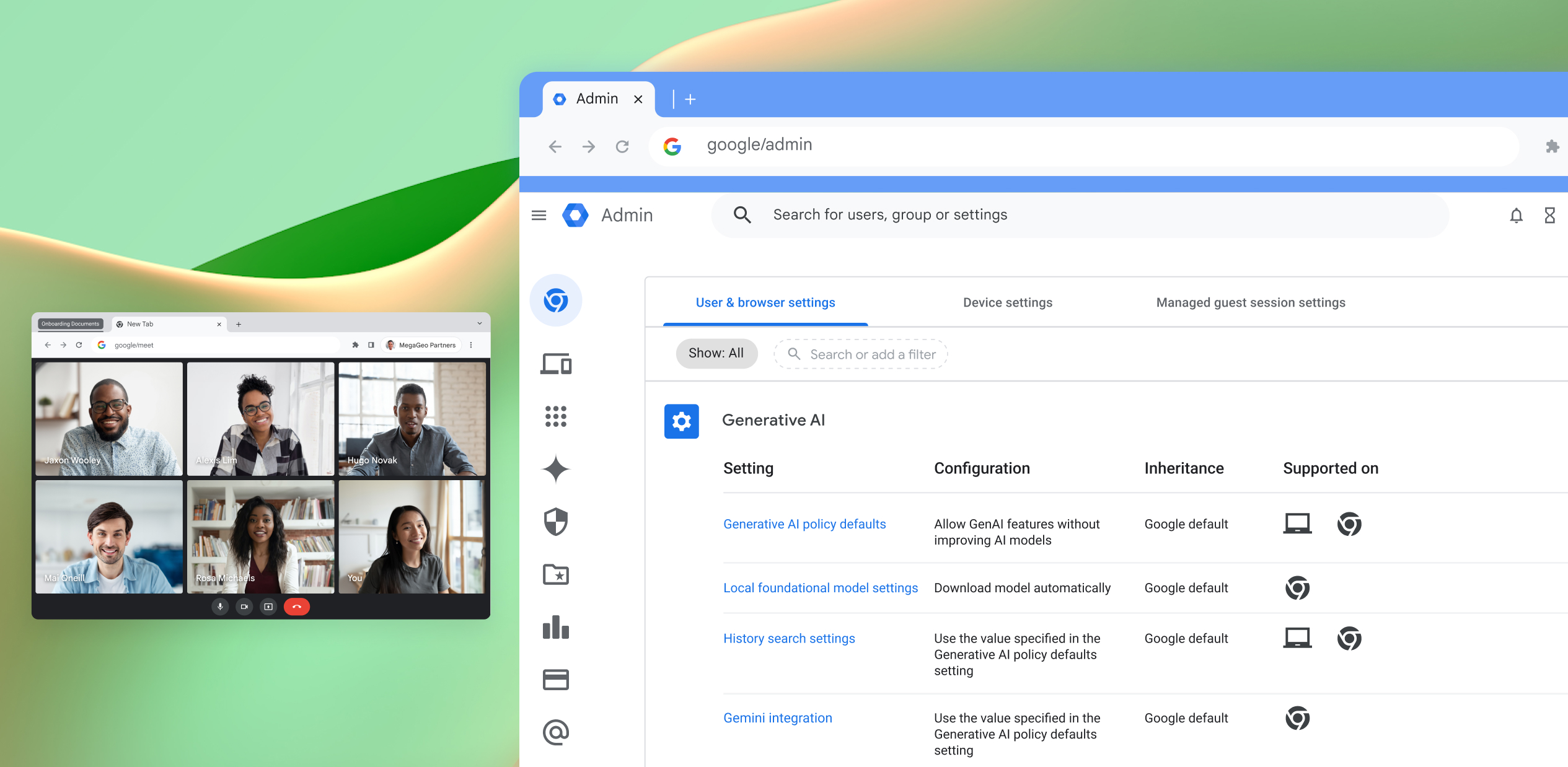
Task: Select Hugo Novak's video tile
Action: (x=412, y=418)
